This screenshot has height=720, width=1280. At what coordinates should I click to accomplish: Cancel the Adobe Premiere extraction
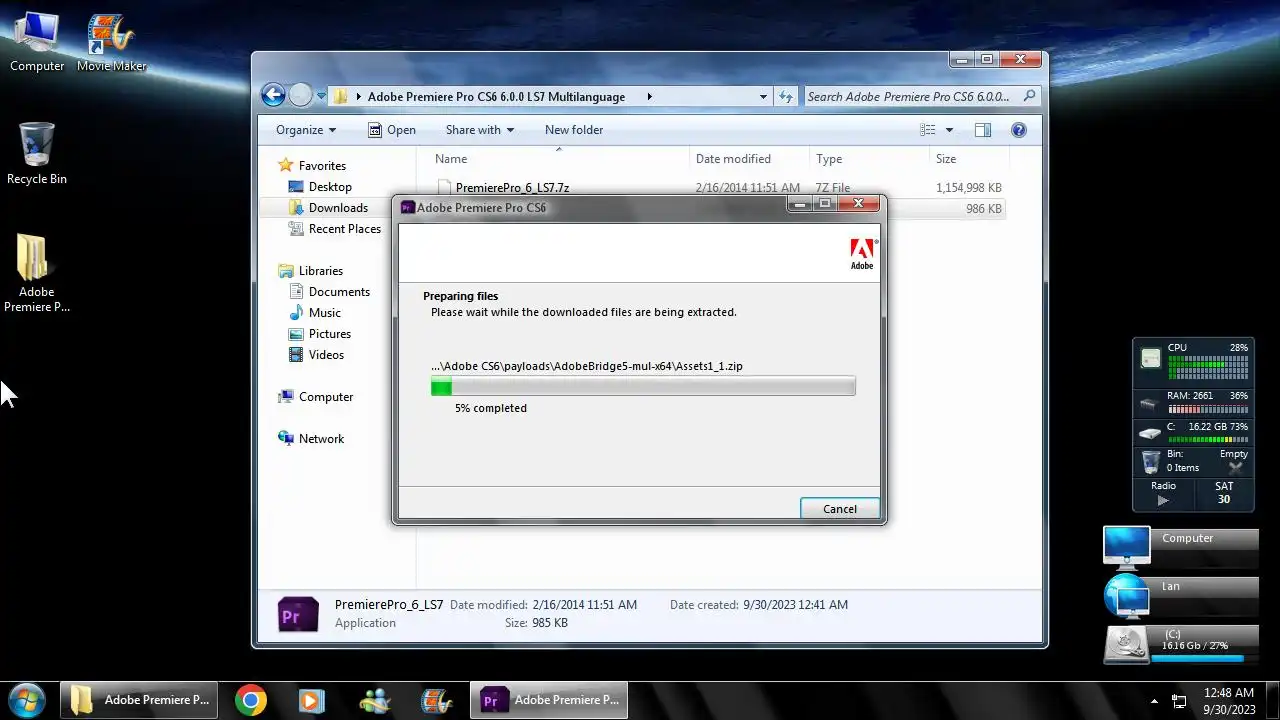coord(840,508)
